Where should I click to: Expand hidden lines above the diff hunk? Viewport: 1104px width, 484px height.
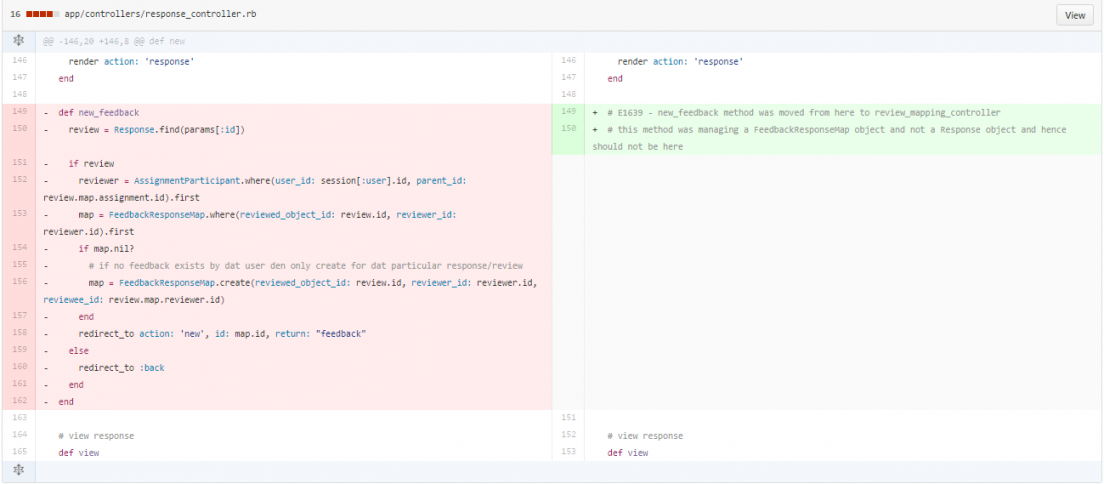[18, 42]
